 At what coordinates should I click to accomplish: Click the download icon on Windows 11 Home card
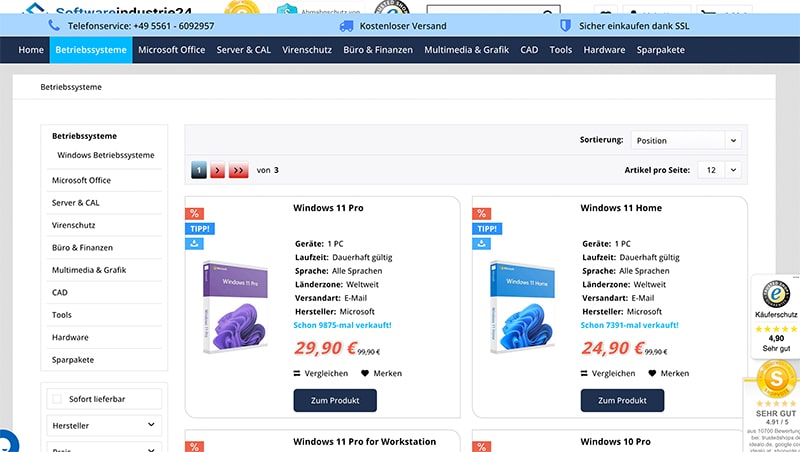pyautogui.click(x=482, y=243)
